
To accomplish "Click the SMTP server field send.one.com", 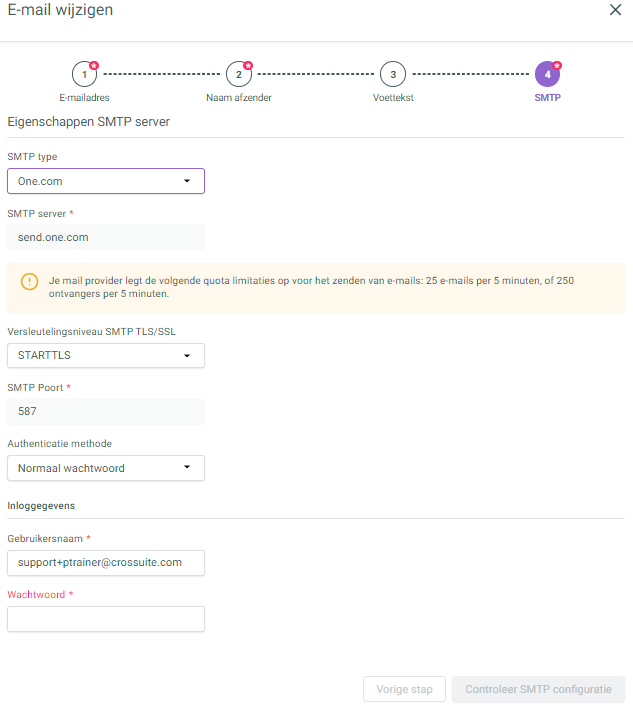I will click(106, 237).
